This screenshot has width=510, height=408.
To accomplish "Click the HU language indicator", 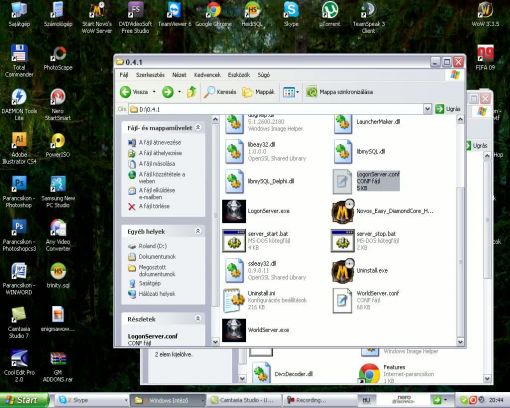I will click(366, 400).
